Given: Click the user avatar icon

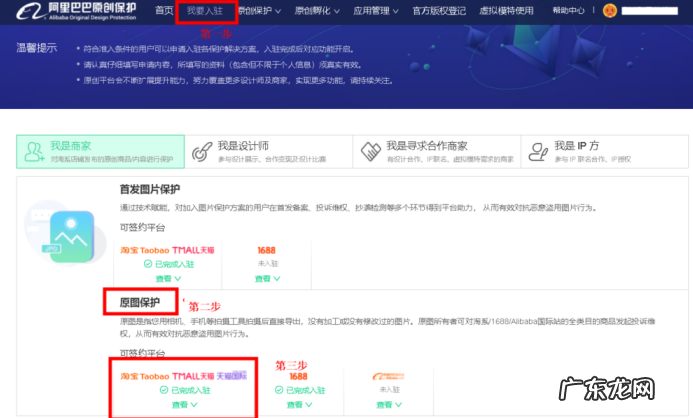Looking at the screenshot, I should pos(610,10).
